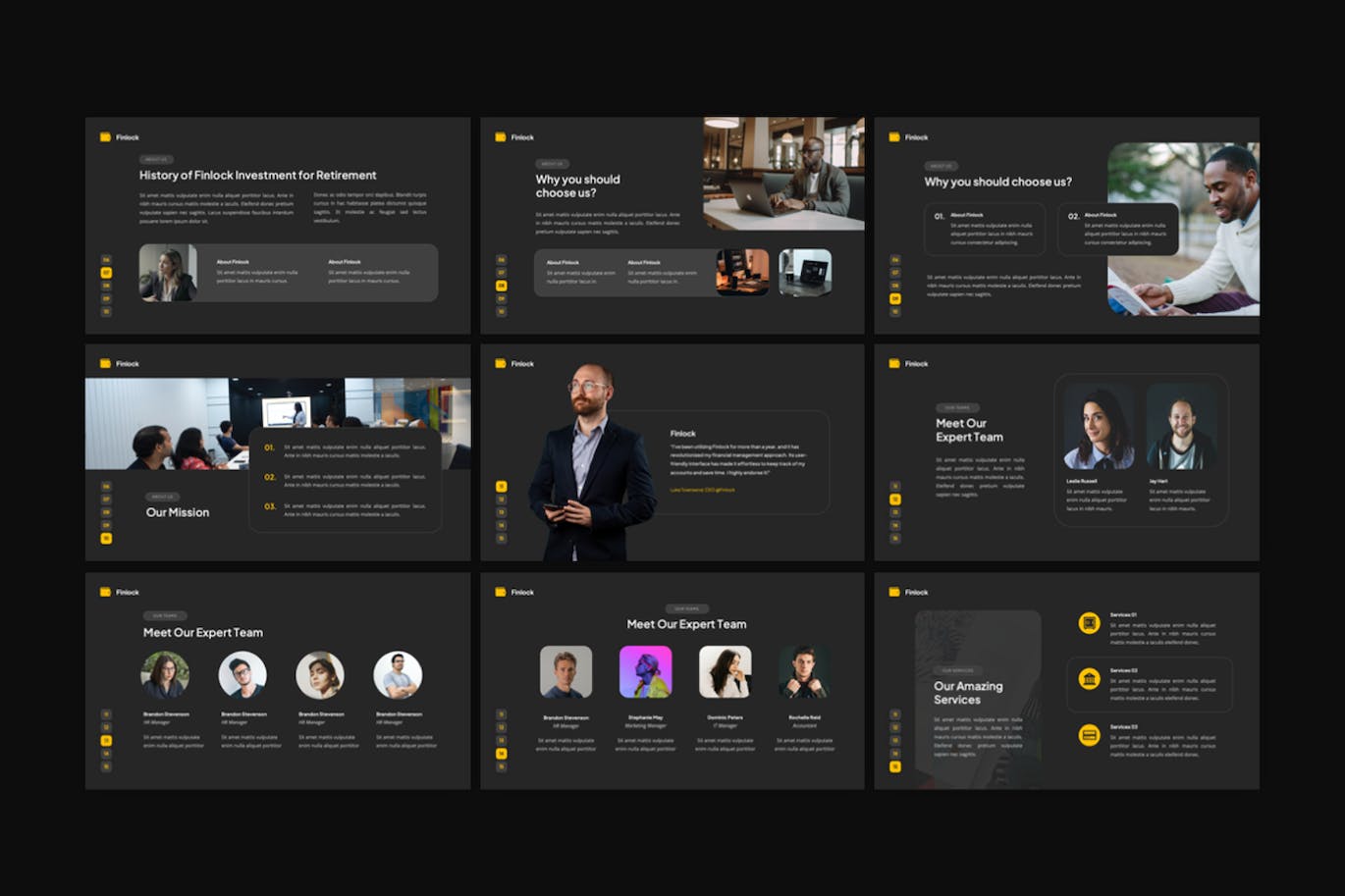Click the 01 About Finlock card on third slide
The image size is (1345, 896).
click(x=985, y=230)
